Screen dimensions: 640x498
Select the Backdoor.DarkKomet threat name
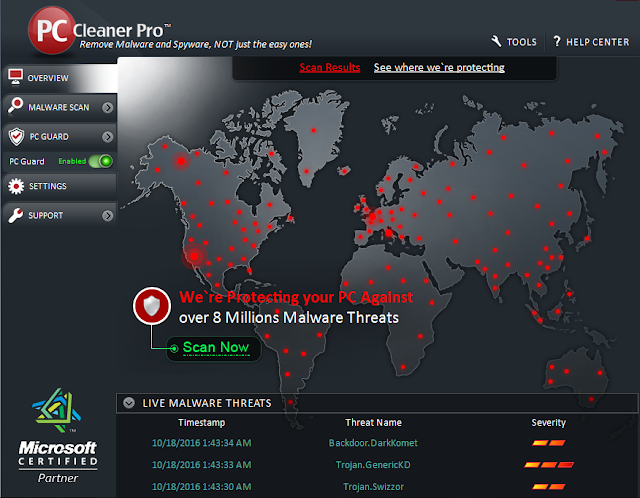(373, 443)
